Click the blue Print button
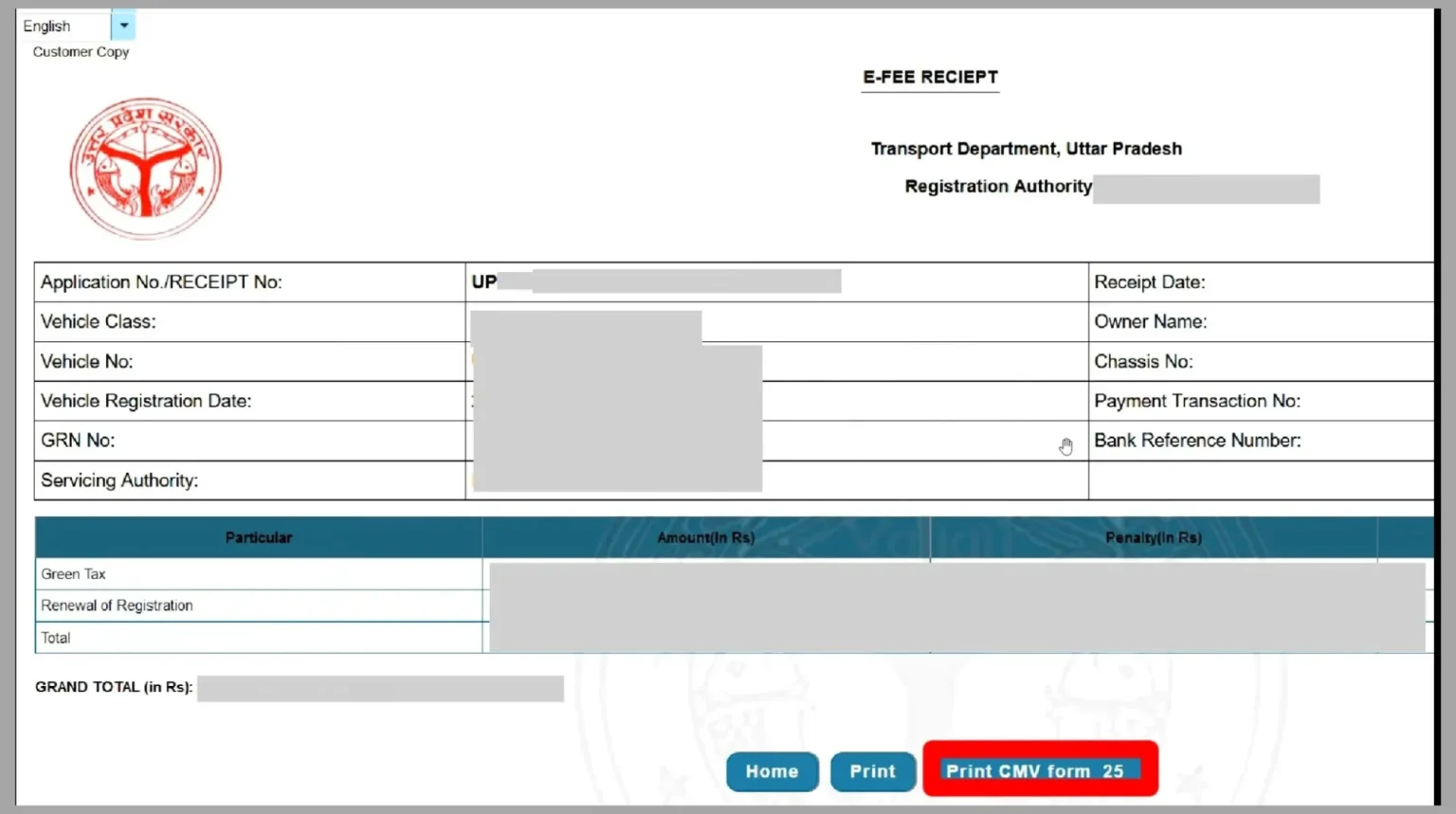This screenshot has width=1456, height=814. 872,771
